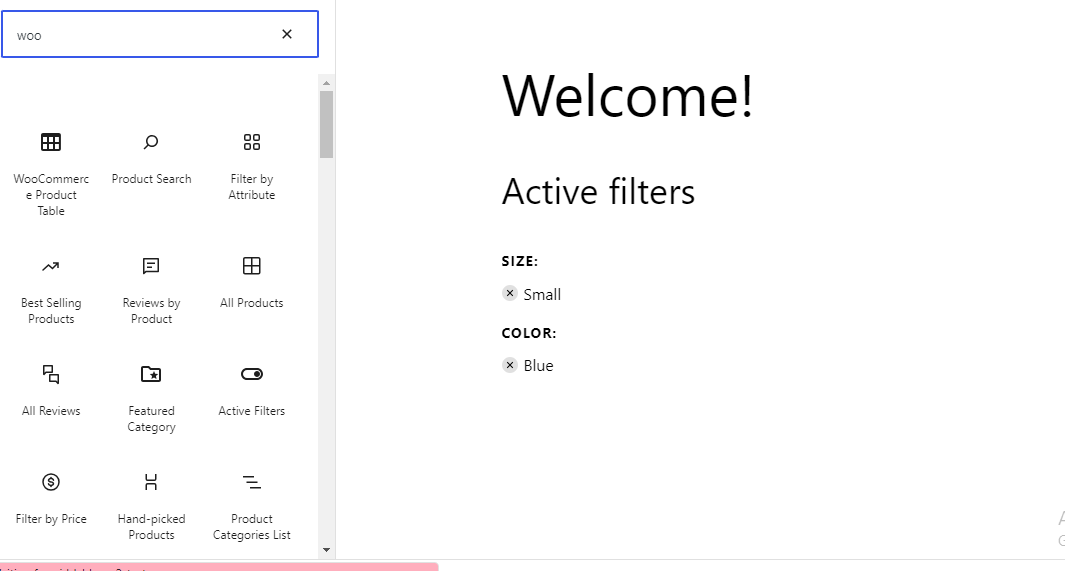Select the All Reviews block icon
The image size is (1065, 571).
tap(51, 375)
